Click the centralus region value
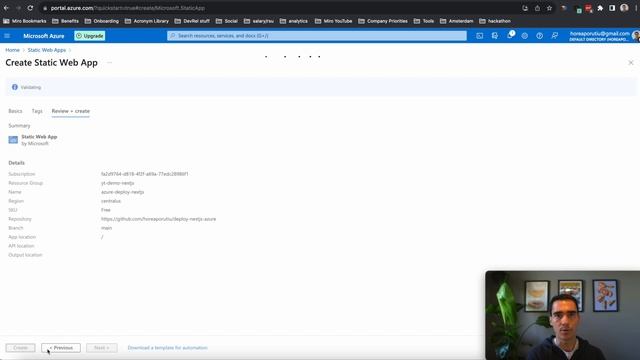 coord(111,201)
